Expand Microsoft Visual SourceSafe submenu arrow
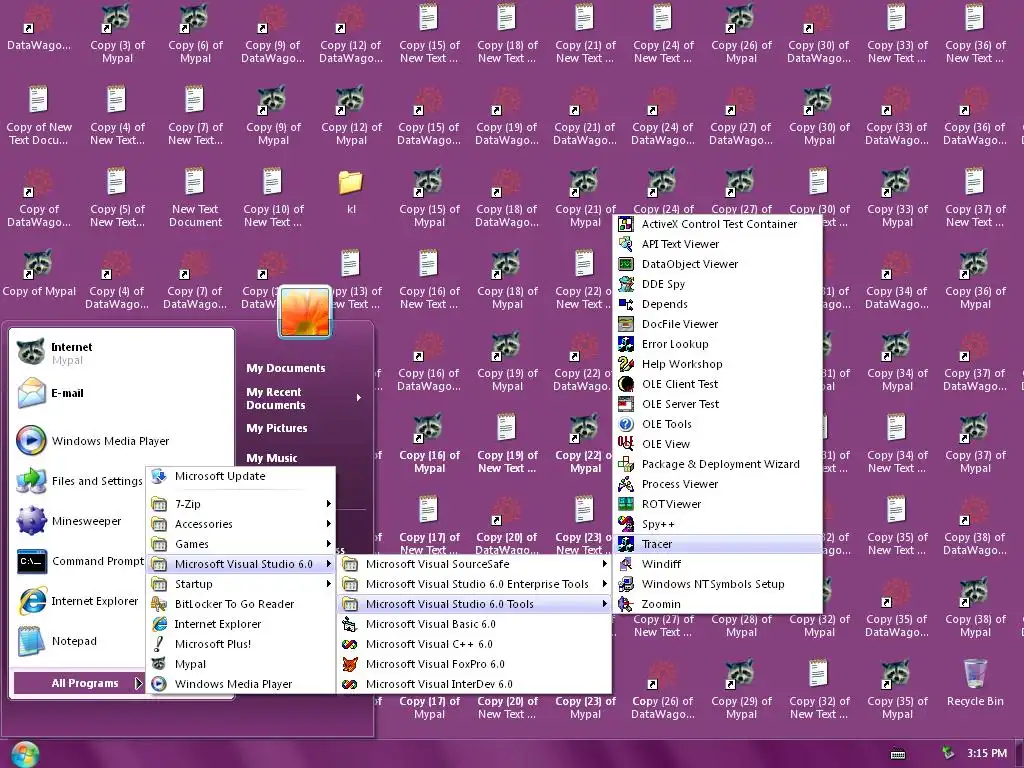This screenshot has width=1024, height=768. [x=605, y=564]
